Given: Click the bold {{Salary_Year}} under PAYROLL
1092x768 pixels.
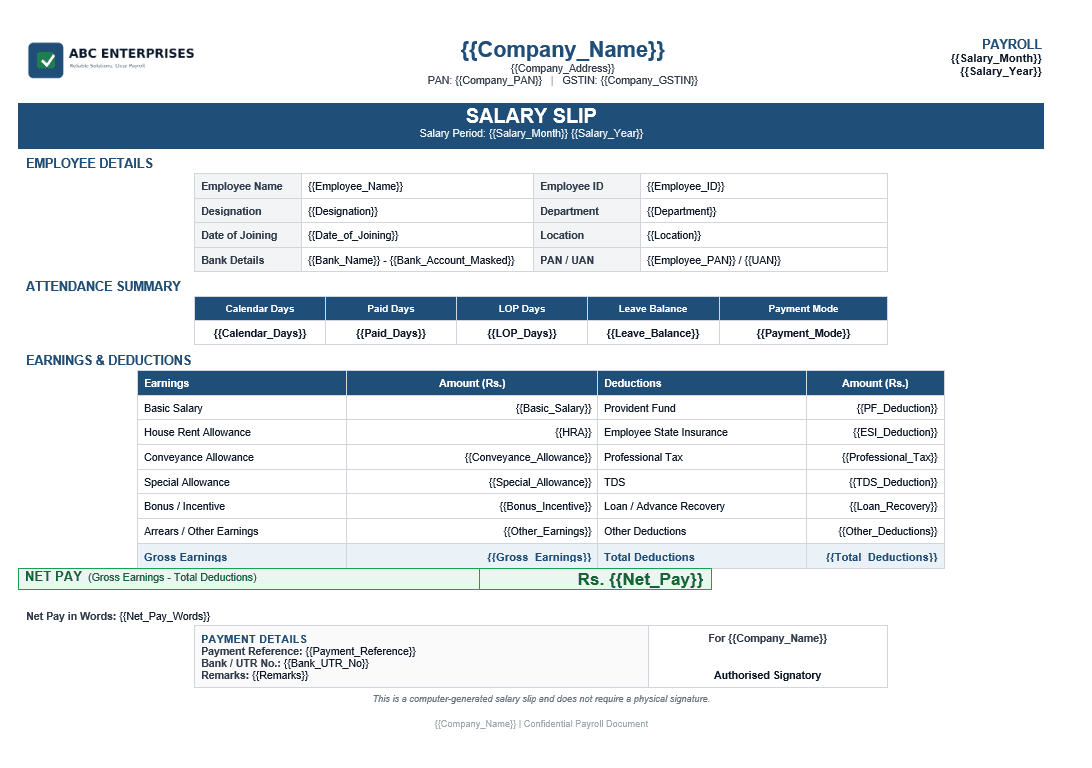Looking at the screenshot, I should coord(1001,71).
